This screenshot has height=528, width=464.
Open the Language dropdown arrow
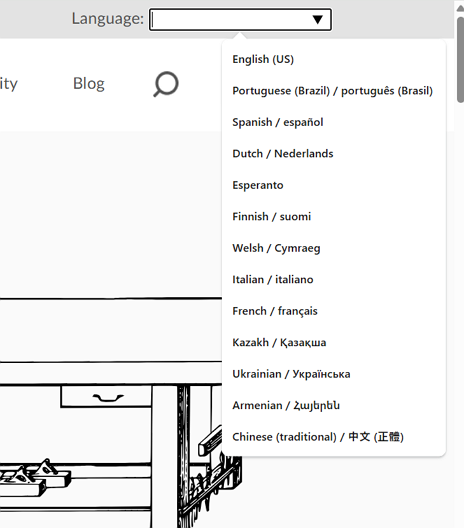click(318, 20)
